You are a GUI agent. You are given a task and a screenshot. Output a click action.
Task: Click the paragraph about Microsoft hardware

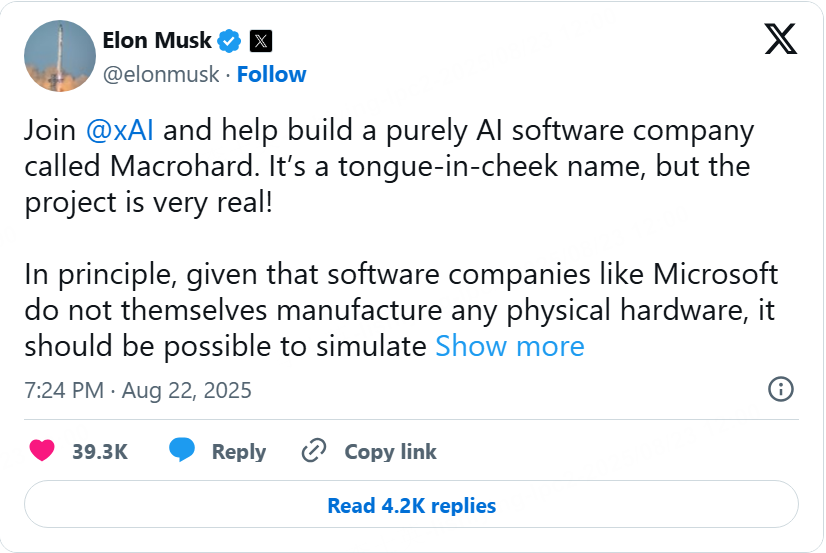coord(401,310)
